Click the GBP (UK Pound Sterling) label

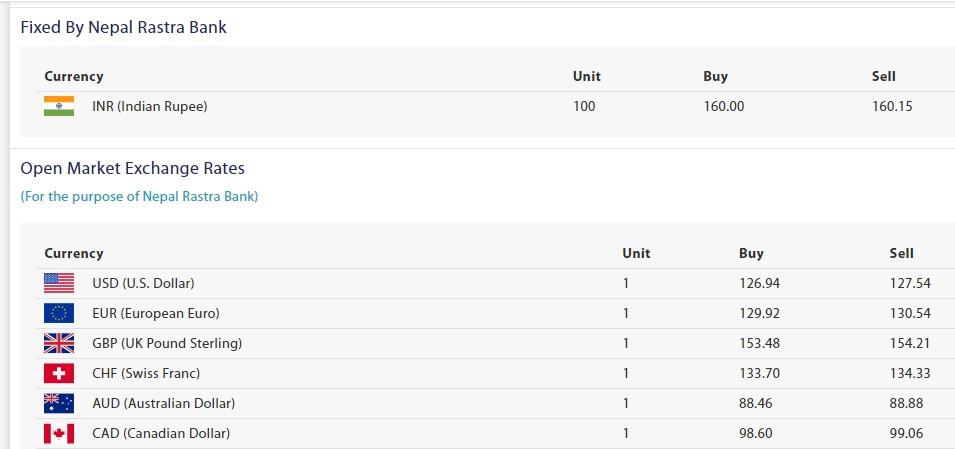point(167,344)
